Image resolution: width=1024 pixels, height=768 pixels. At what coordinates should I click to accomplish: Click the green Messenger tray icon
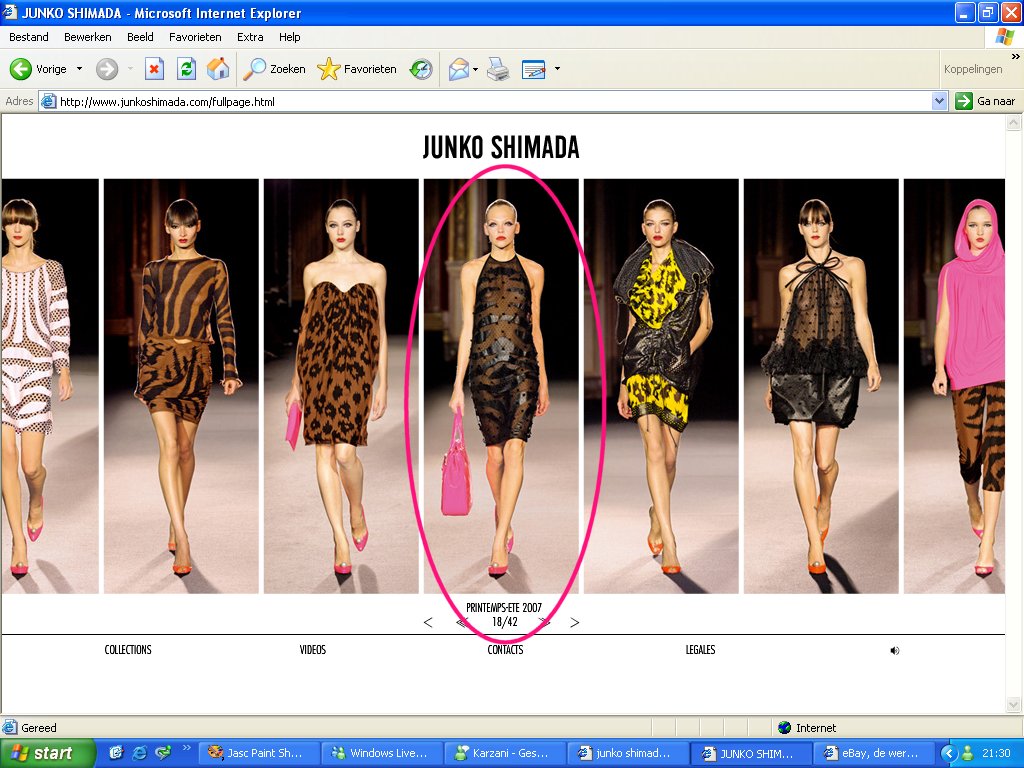pyautogui.click(x=968, y=753)
